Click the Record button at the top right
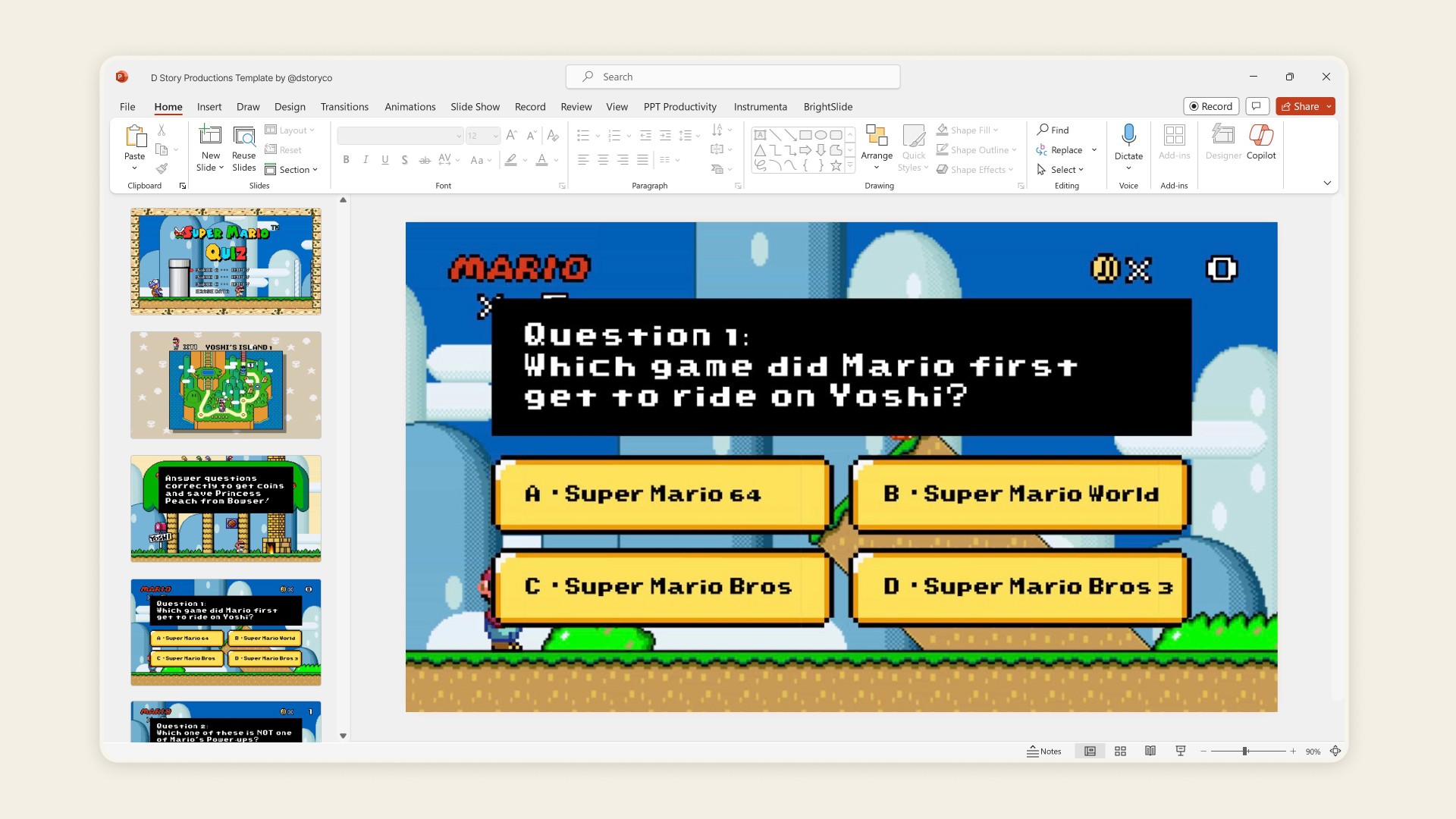This screenshot has width=1456, height=819. coord(1211,106)
